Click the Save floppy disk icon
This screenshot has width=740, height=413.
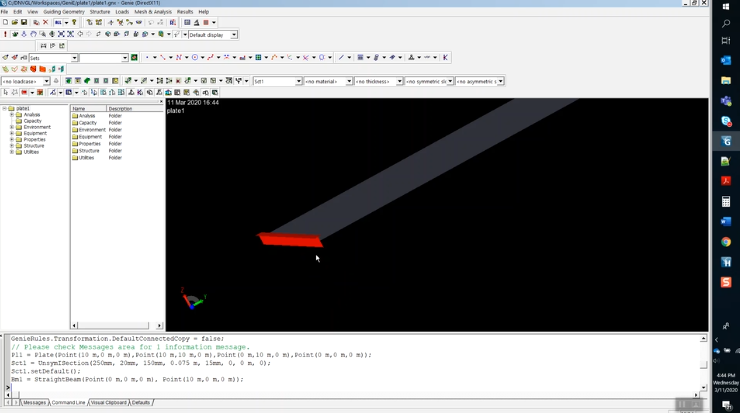point(24,22)
